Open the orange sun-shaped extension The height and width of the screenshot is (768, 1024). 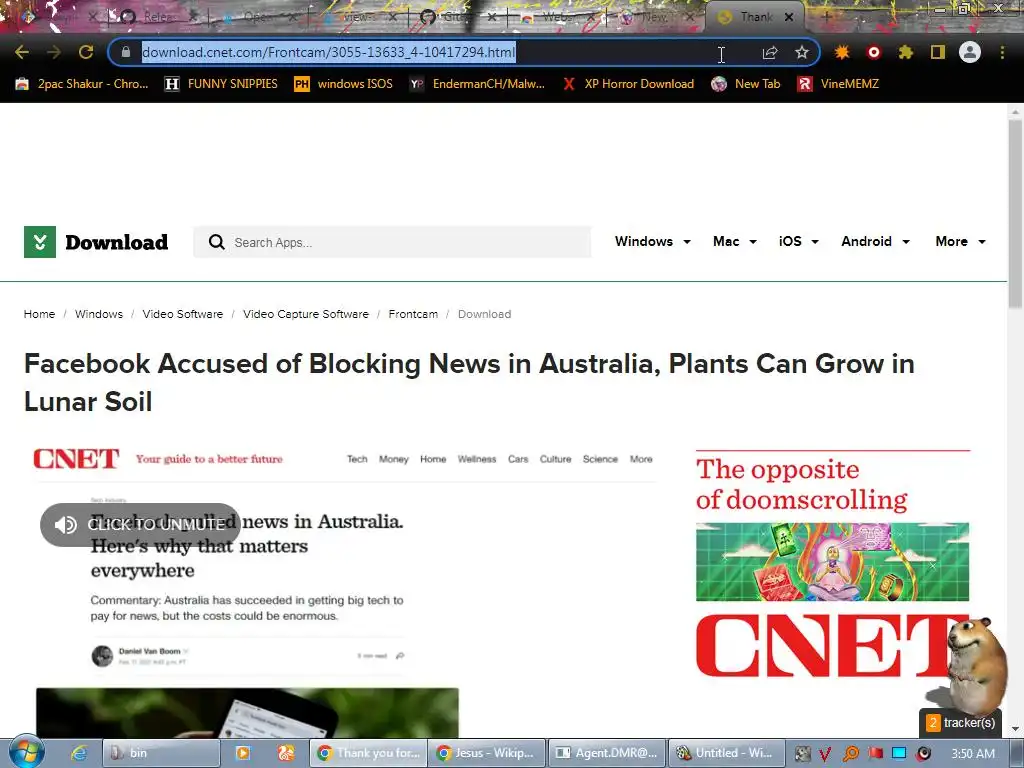(x=842, y=52)
